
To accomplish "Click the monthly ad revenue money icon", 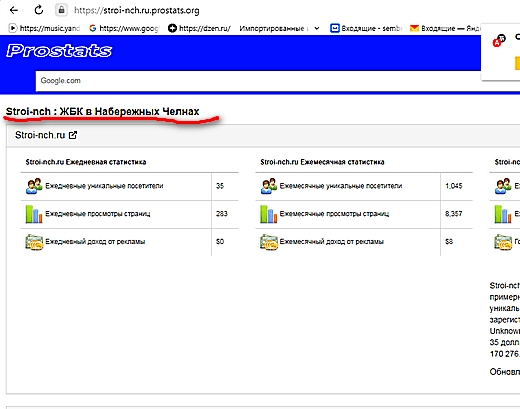I will click(x=269, y=242).
